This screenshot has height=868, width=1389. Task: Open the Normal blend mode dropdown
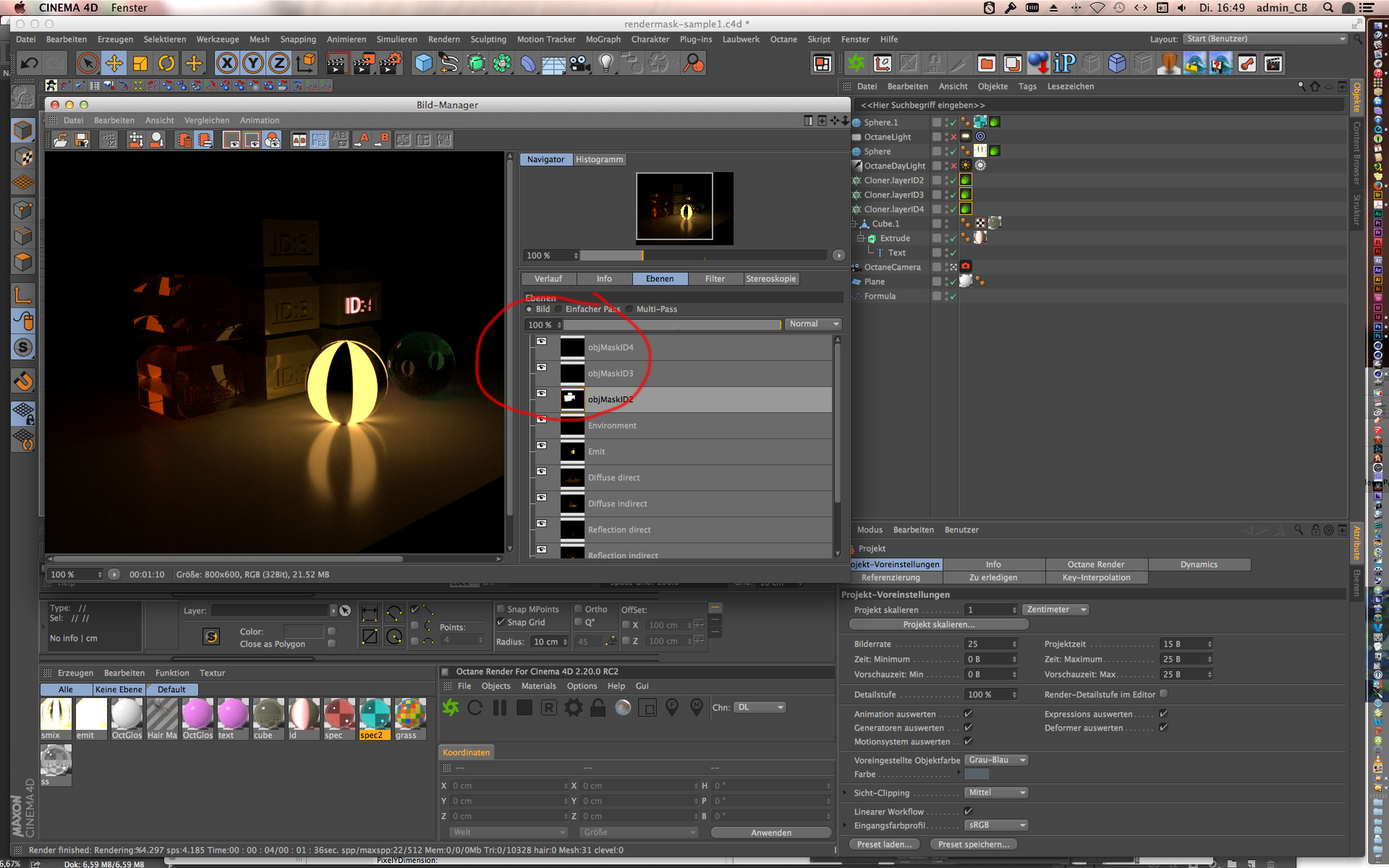[x=813, y=324]
